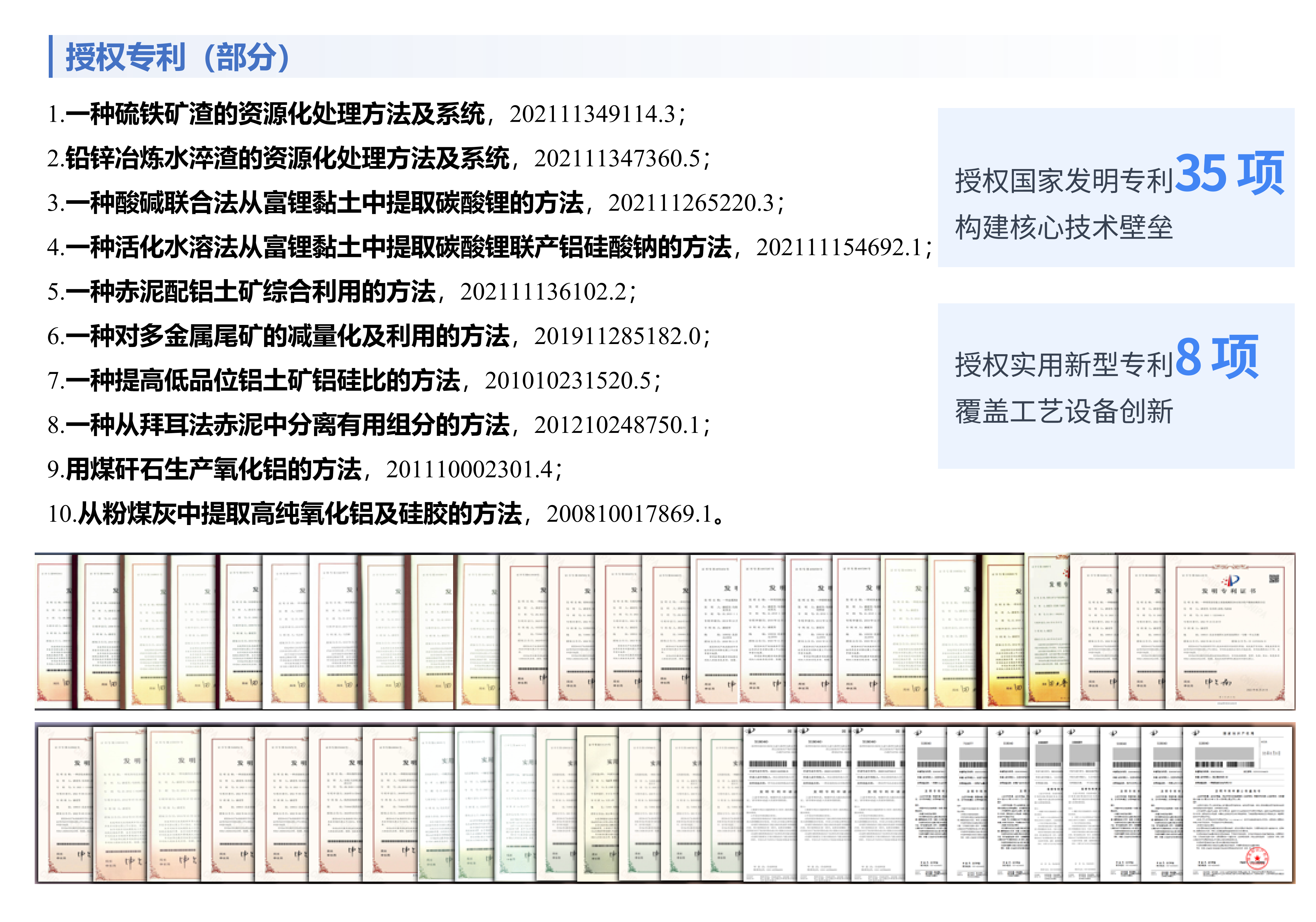Click the text 授权实用新型专利

click(x=1064, y=365)
